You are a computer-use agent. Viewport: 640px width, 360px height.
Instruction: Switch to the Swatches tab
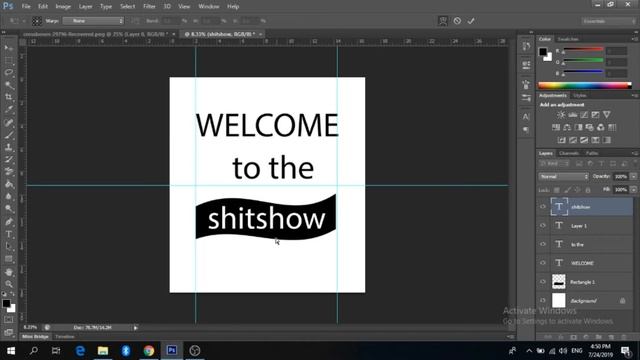(x=568, y=39)
